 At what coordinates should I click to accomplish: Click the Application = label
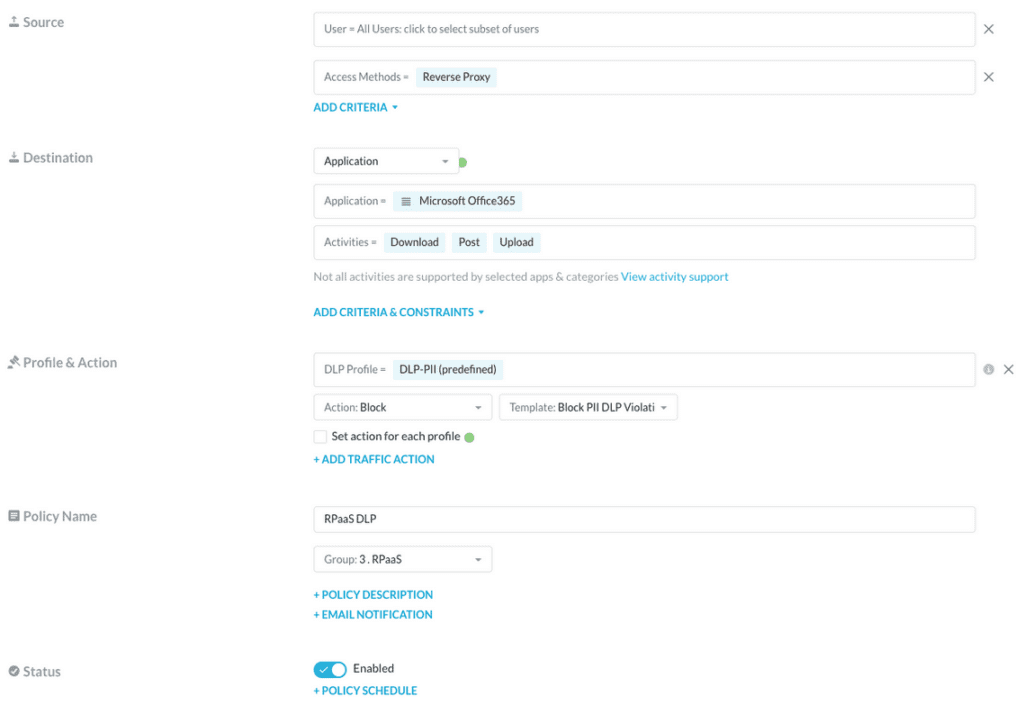(355, 201)
